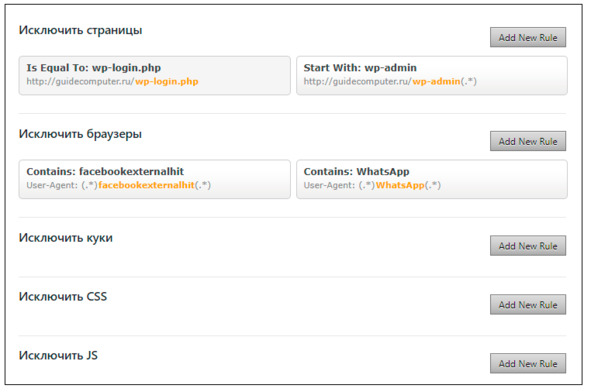
Task: Click the guidecomputer.ru/wp-login.php URL text
Action: [x=112, y=81]
